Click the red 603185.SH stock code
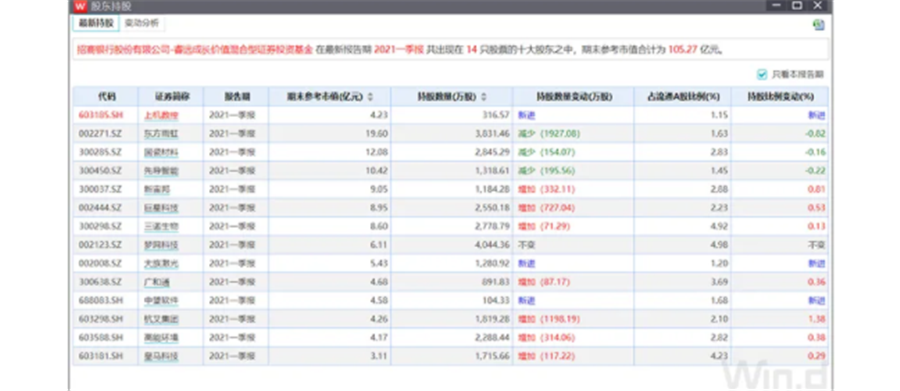 (x=101, y=115)
